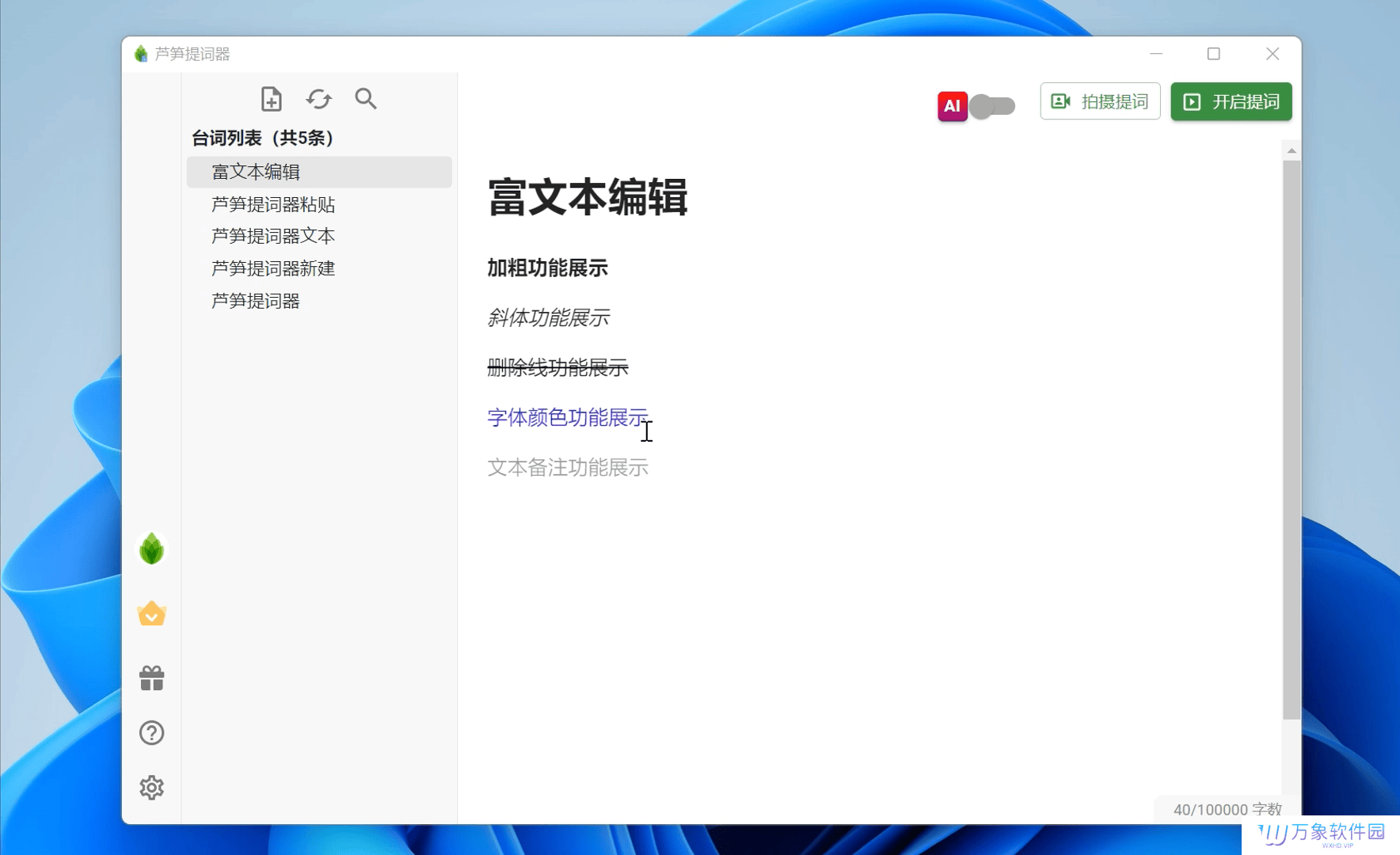Click the strikethrough line 删除线功能展示
The height and width of the screenshot is (855, 1400).
pyautogui.click(x=557, y=367)
